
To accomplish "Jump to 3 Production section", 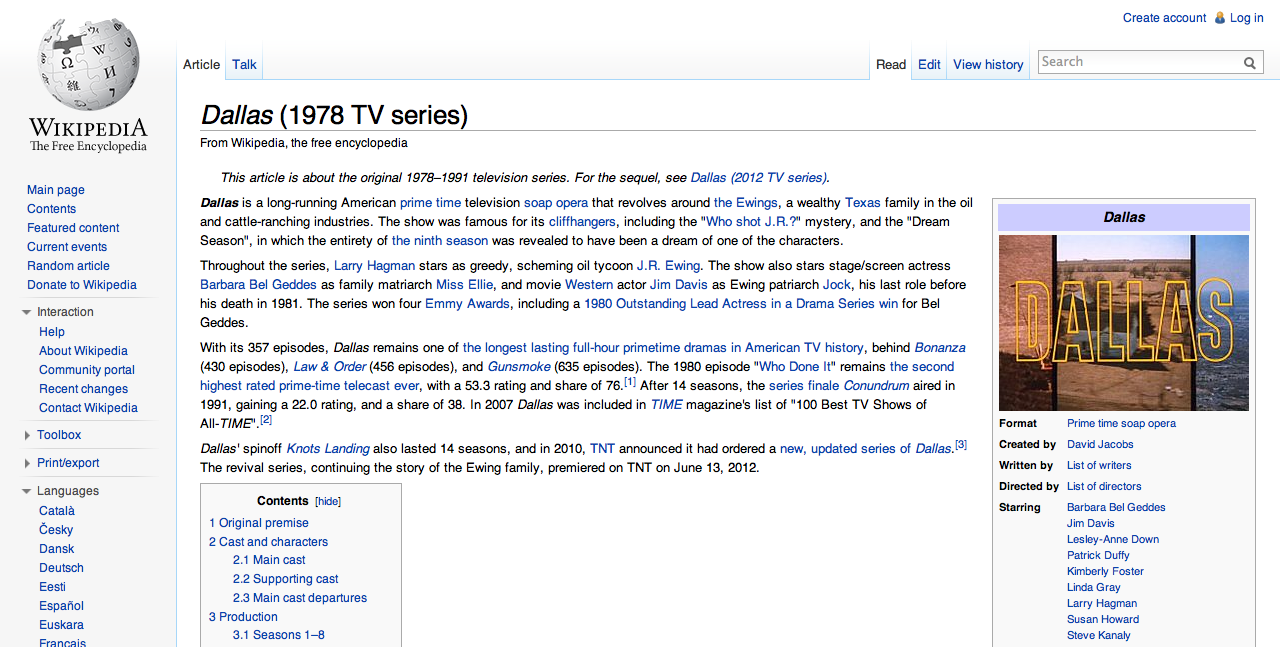I will pyautogui.click(x=243, y=617).
